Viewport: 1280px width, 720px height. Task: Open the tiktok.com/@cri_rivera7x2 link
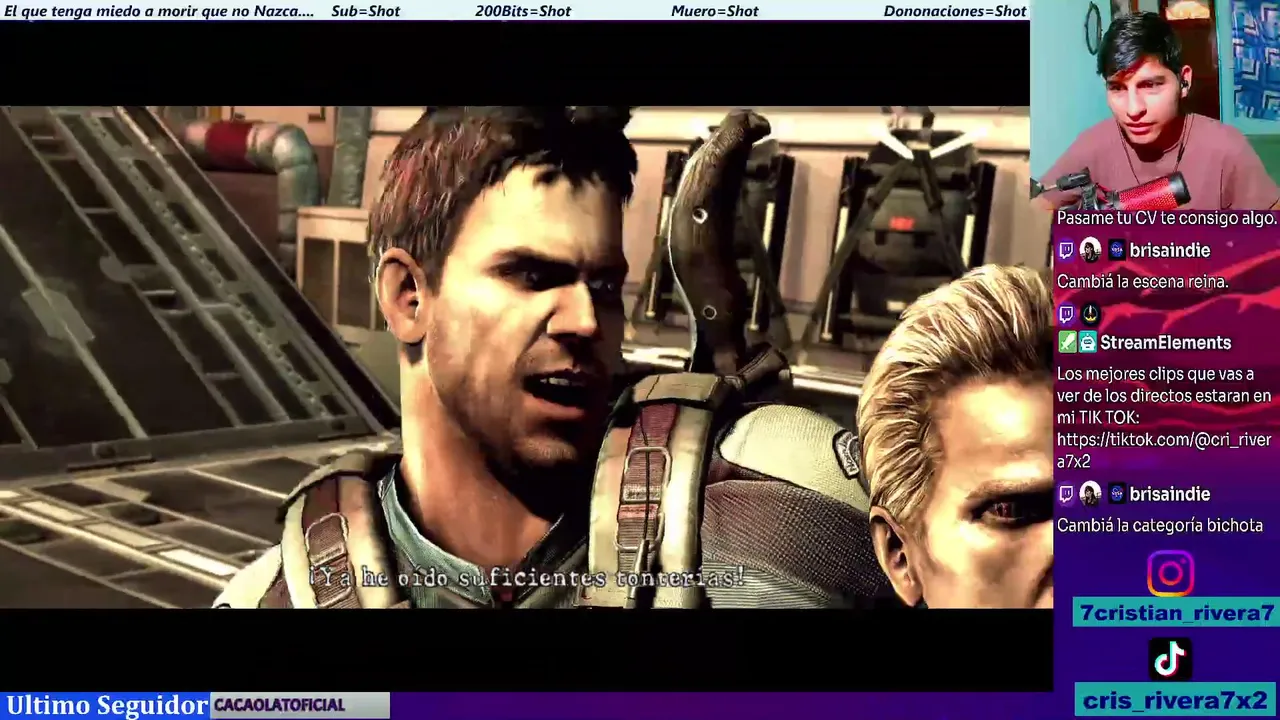(x=1164, y=450)
